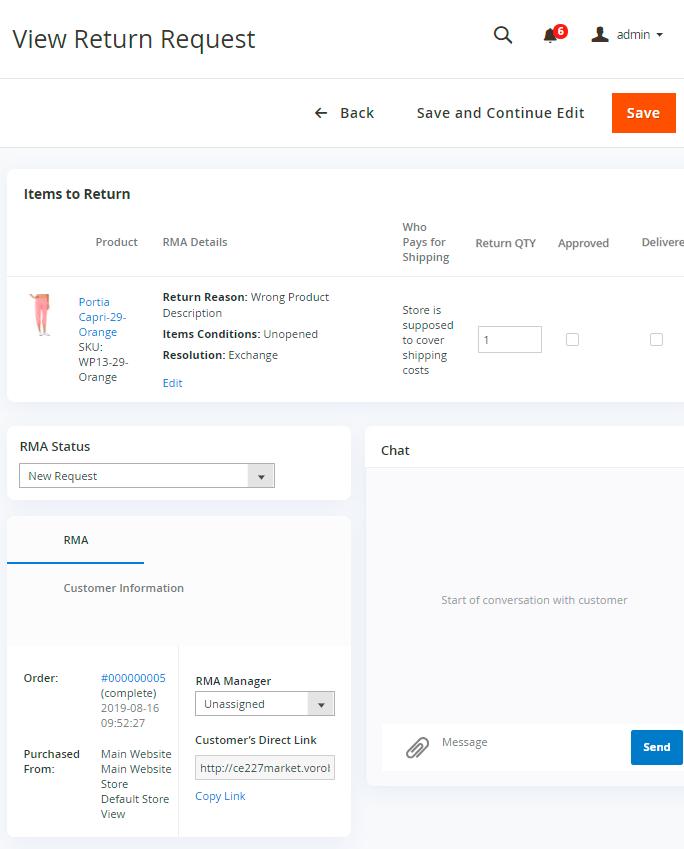Send the chat message
684x849 pixels.
coord(656,747)
